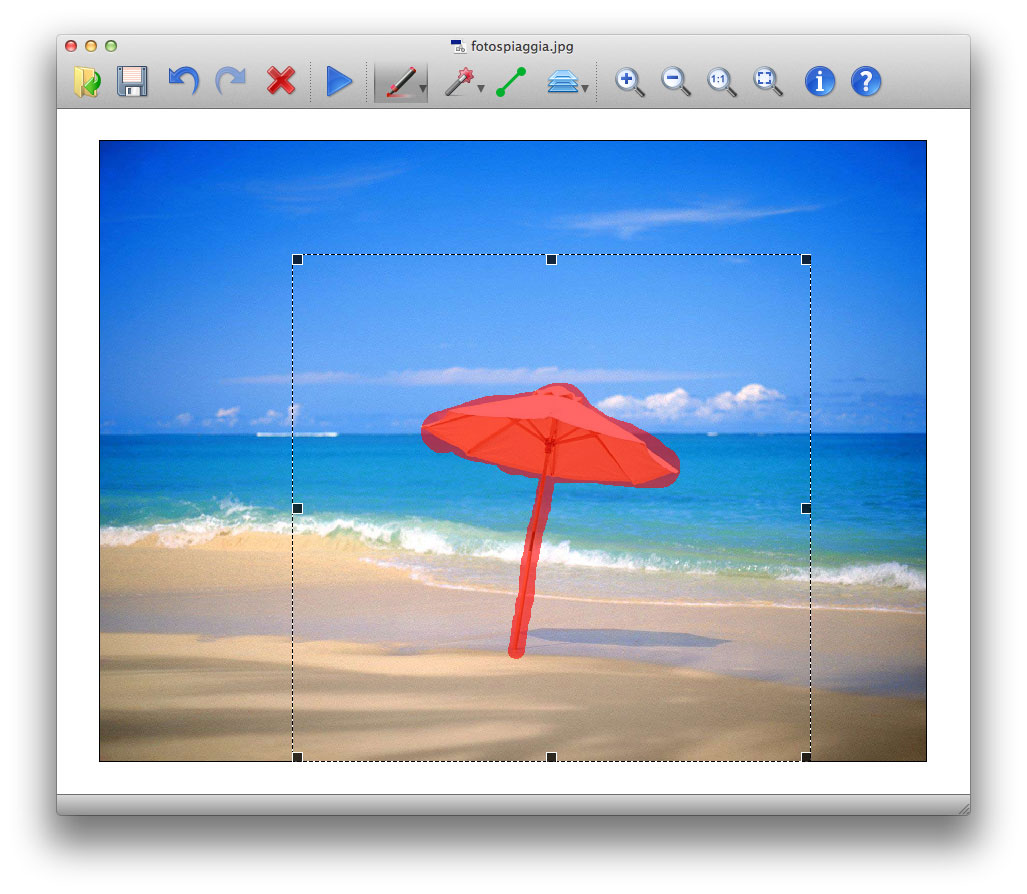
Task: Open an image file with the folder icon
Action: coord(87,82)
